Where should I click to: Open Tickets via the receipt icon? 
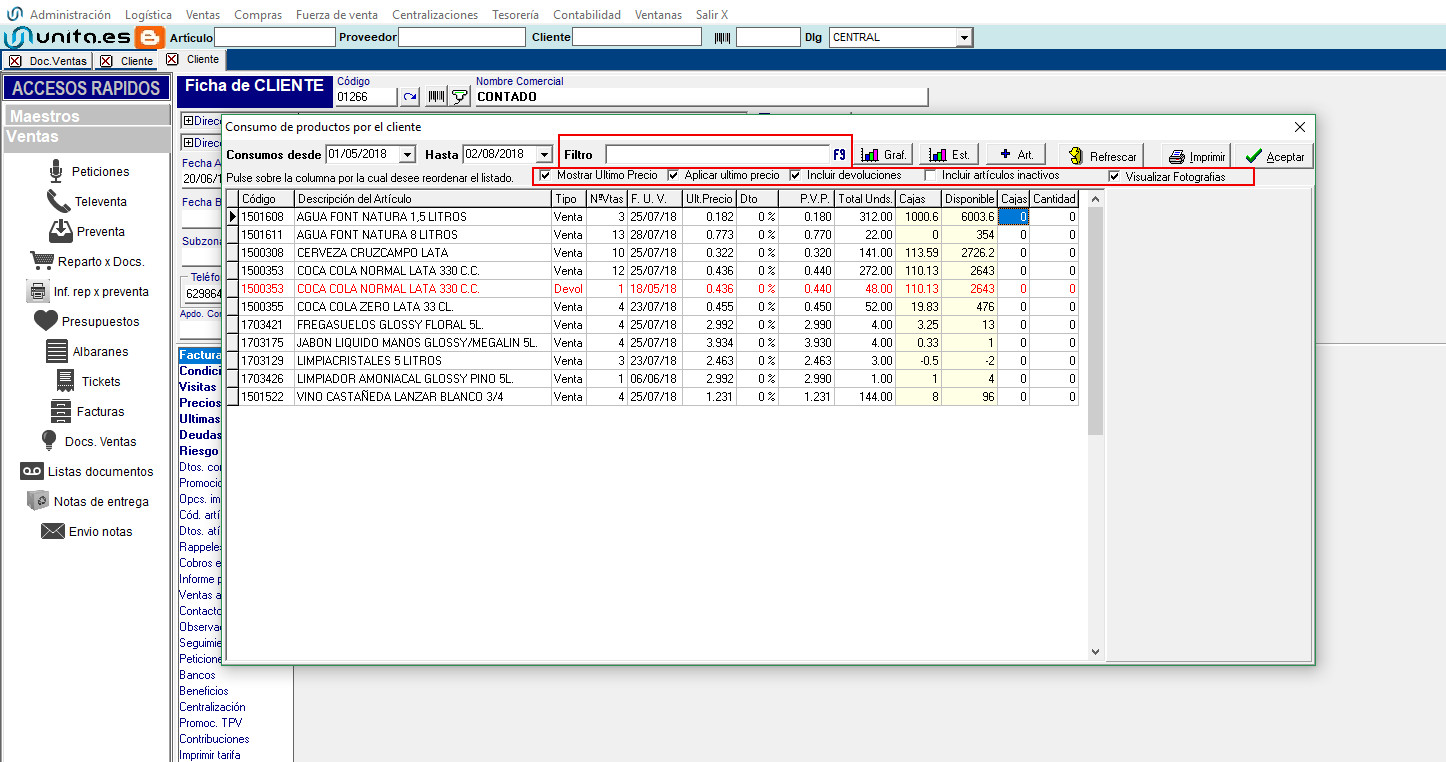pyautogui.click(x=66, y=381)
